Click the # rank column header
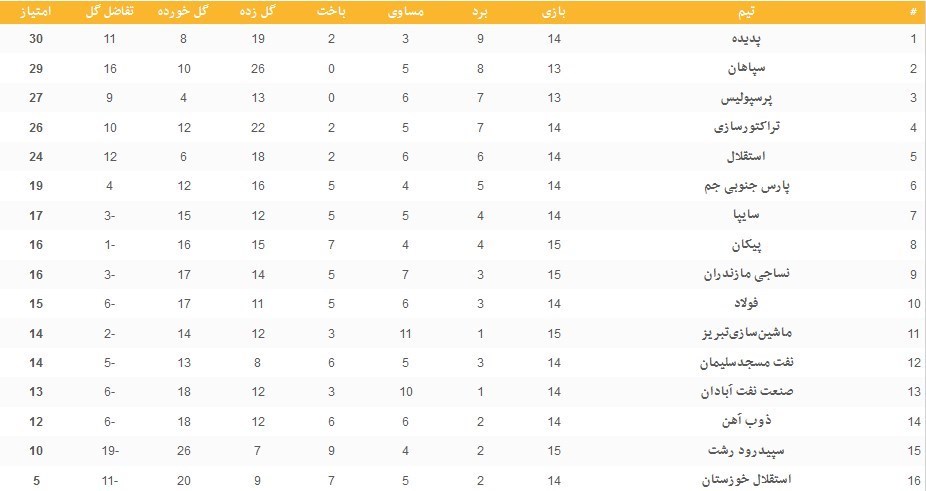926x491 pixels. tap(912, 12)
